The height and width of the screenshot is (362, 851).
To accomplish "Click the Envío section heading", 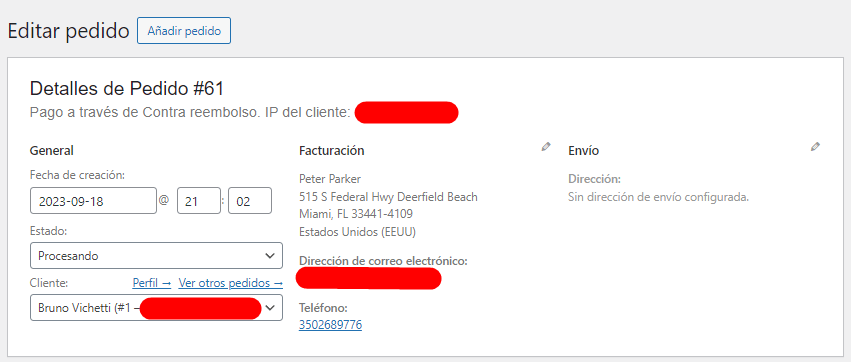I will point(583,151).
